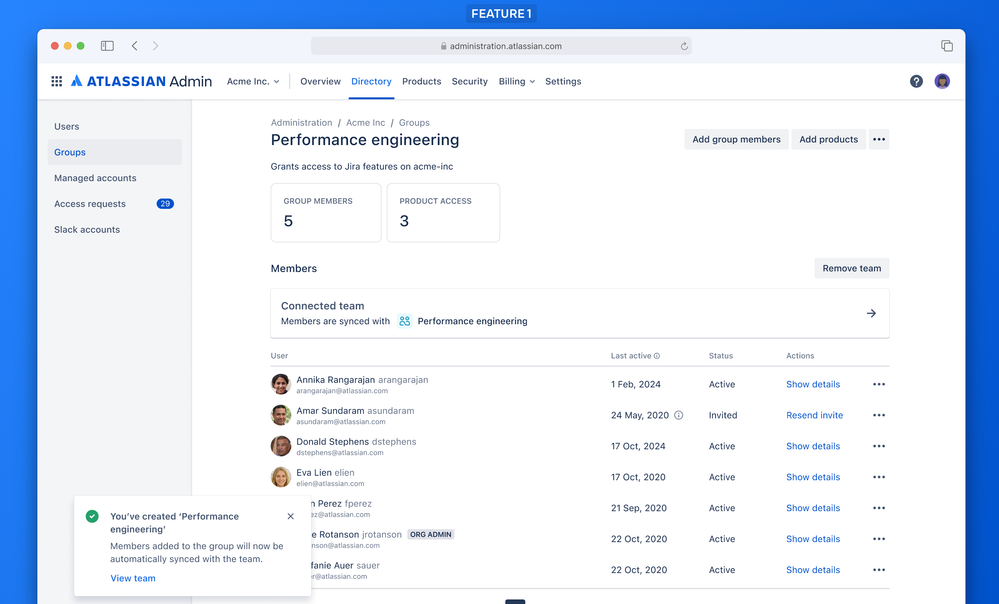
Task: Show details for Donald Stephens
Action: pyautogui.click(x=813, y=446)
